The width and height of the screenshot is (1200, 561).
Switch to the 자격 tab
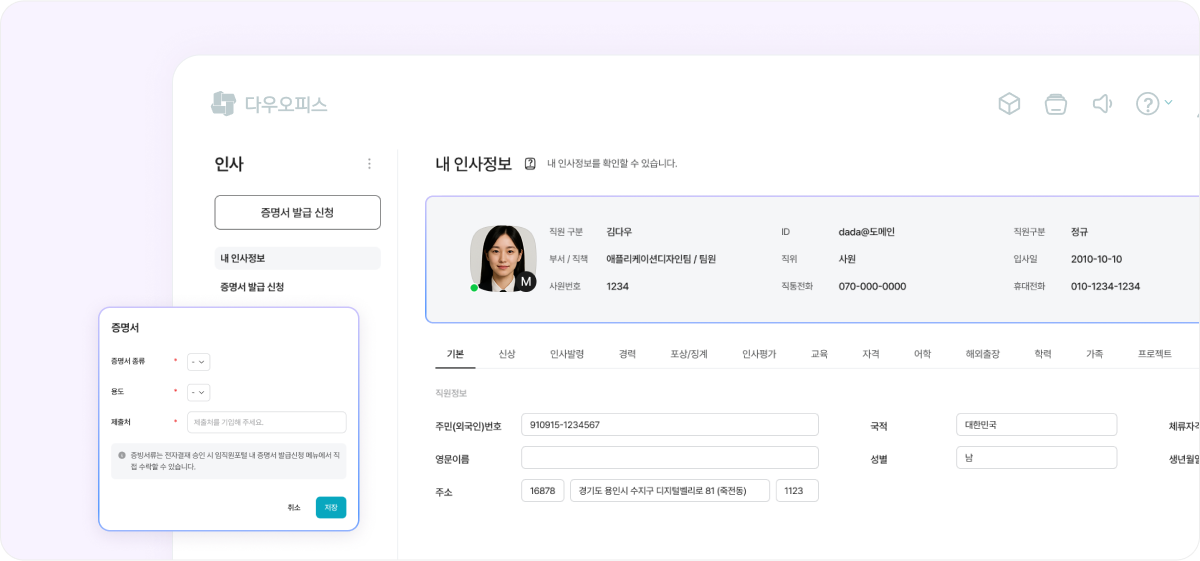pyautogui.click(x=871, y=354)
